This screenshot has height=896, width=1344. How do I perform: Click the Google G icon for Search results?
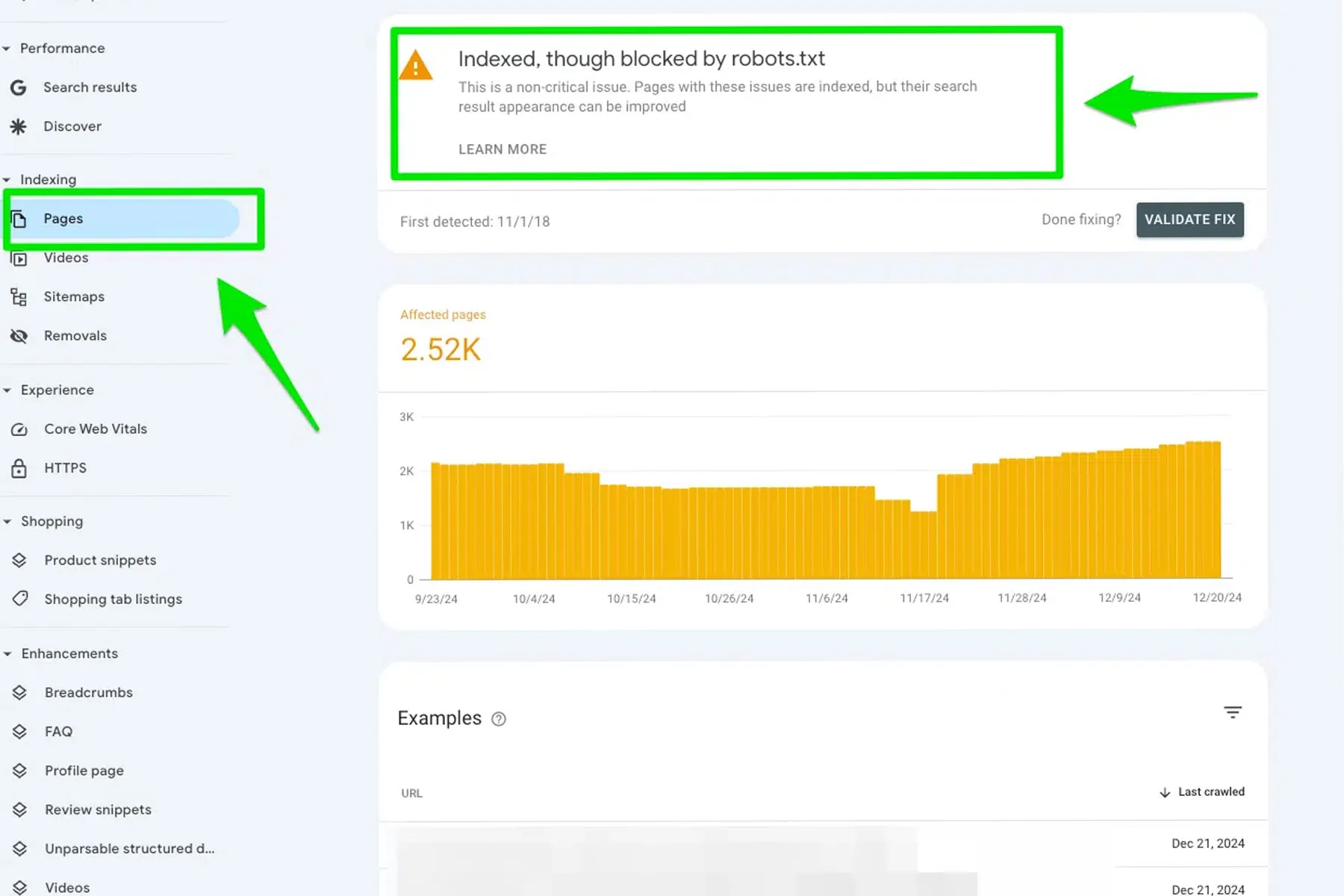pos(19,87)
